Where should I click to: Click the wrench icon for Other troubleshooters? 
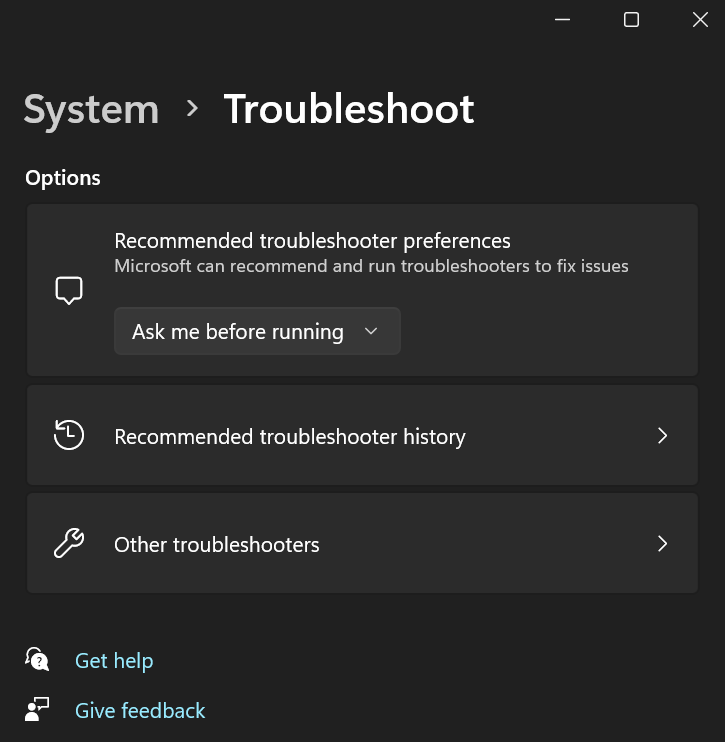point(68,544)
